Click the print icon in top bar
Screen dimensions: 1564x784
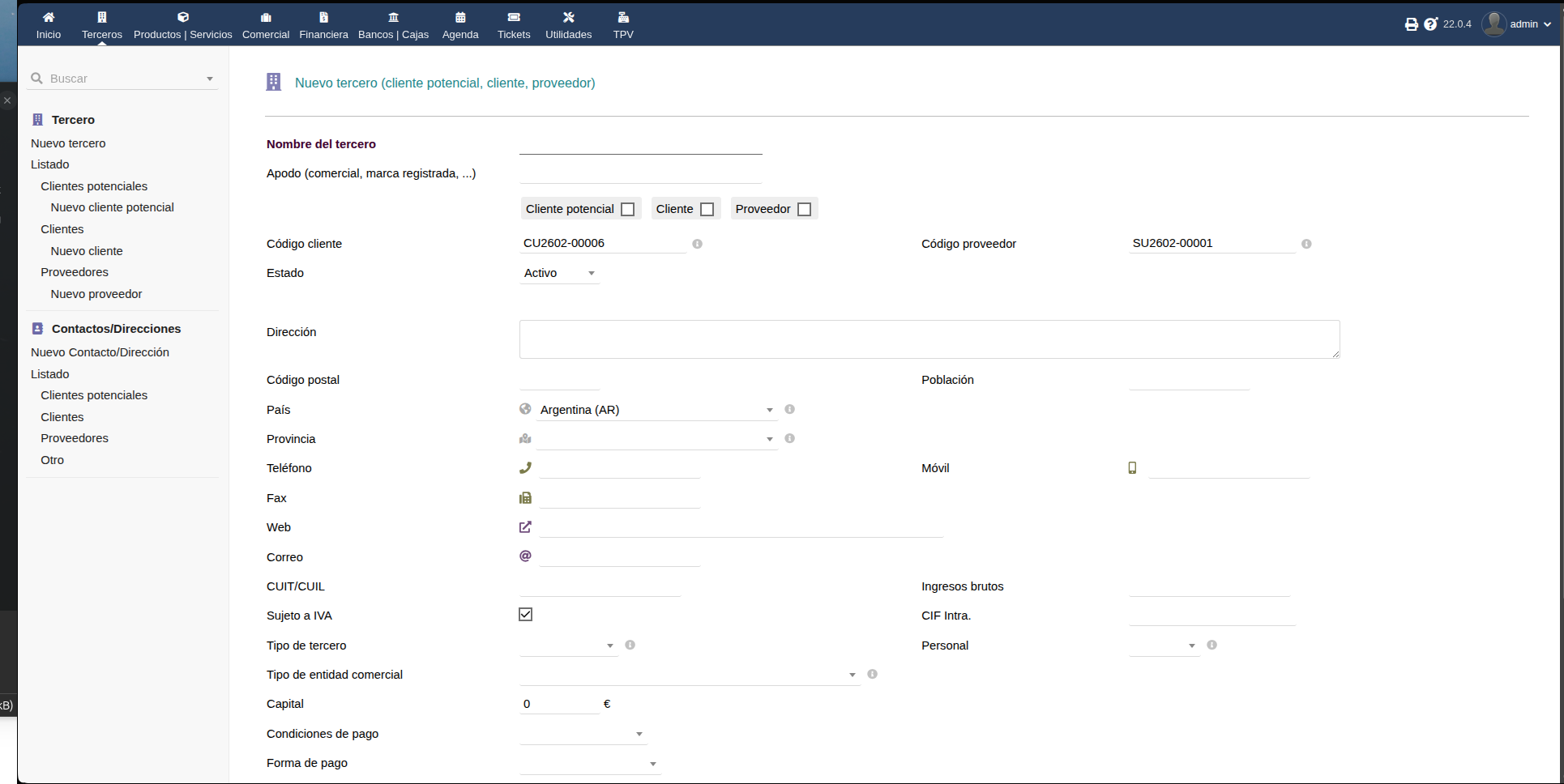point(1412,24)
